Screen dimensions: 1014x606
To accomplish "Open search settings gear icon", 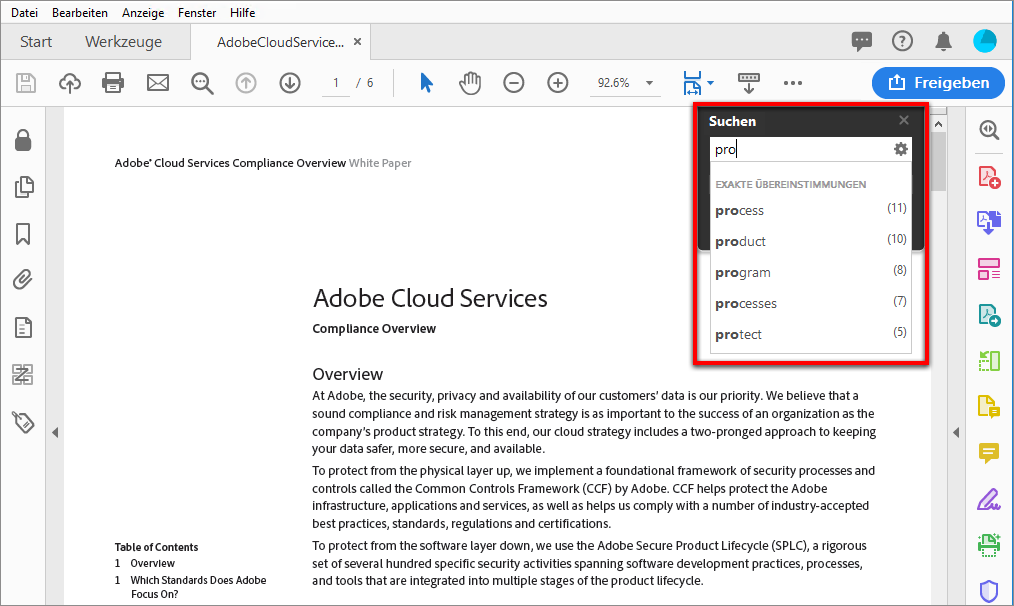I will (901, 149).
